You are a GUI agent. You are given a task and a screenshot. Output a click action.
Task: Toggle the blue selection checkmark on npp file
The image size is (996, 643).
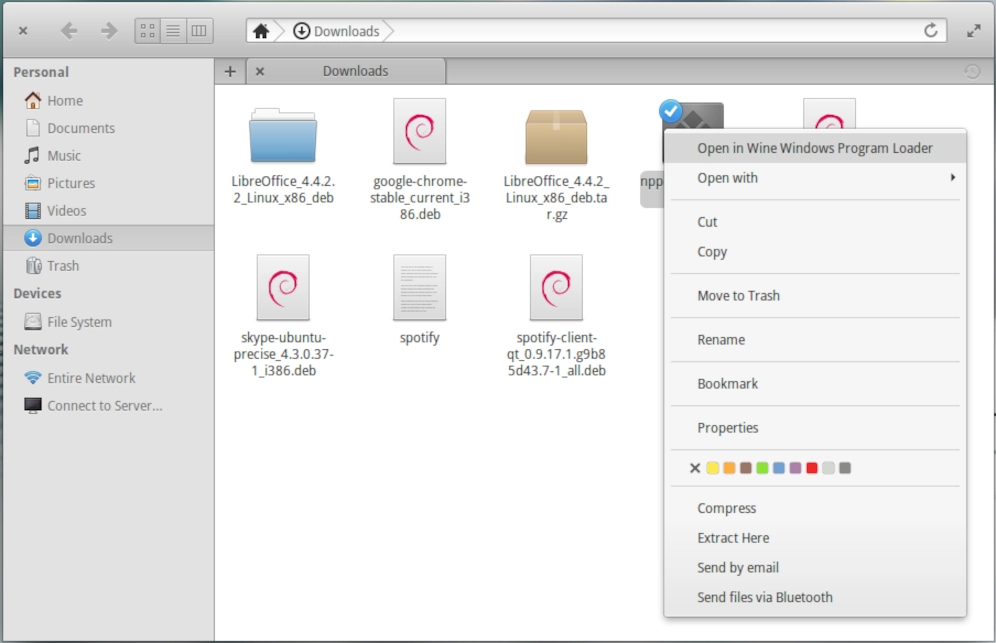[x=670, y=112]
